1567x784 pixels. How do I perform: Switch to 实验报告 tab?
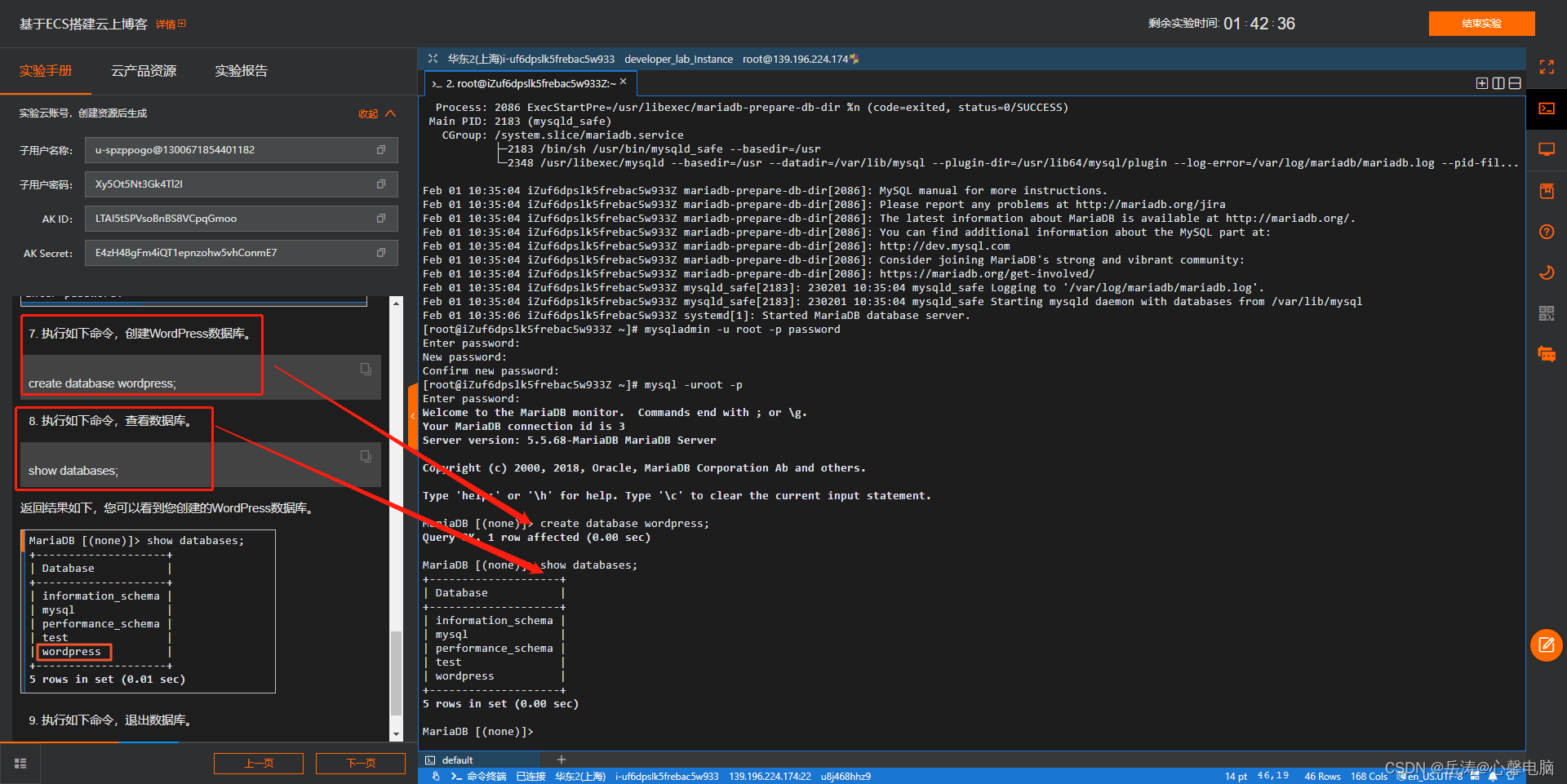(241, 71)
